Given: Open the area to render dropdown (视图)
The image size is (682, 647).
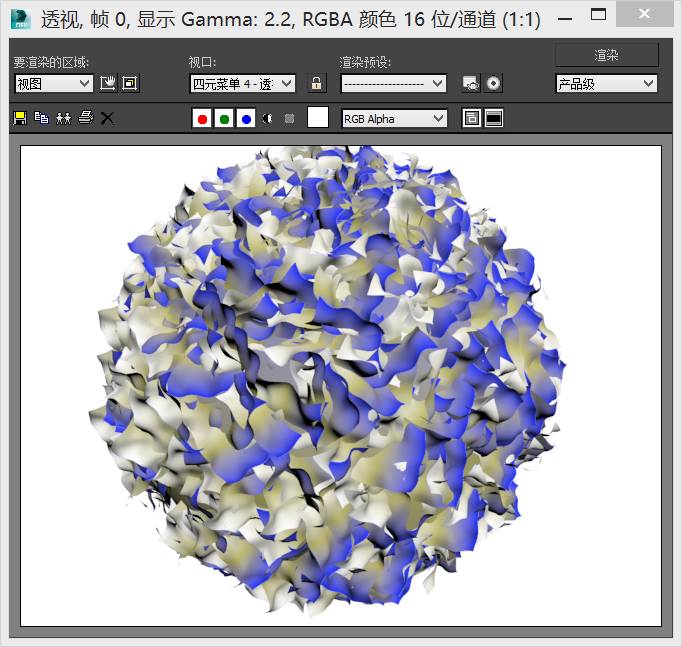Looking at the screenshot, I should coord(54,83).
